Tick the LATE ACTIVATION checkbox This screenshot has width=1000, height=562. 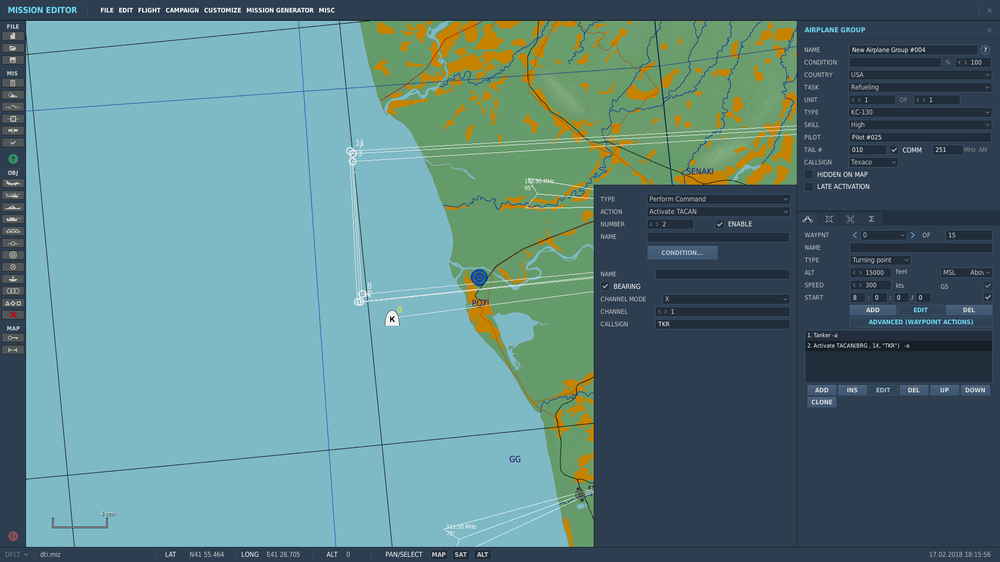click(809, 187)
